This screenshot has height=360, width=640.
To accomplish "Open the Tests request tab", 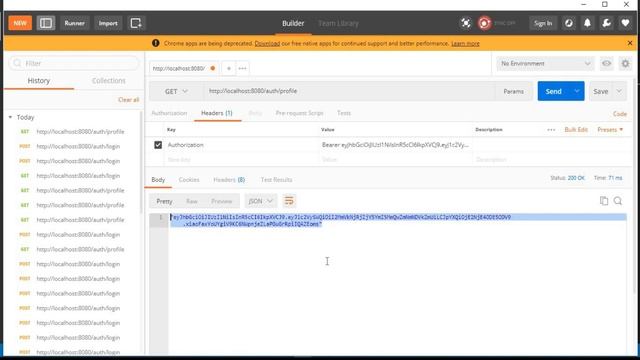I will [344, 113].
